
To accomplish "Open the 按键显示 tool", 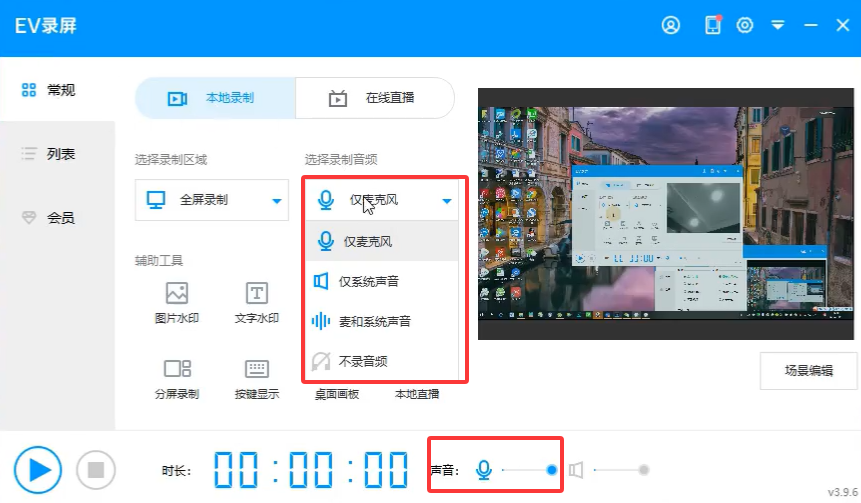I will [x=256, y=379].
